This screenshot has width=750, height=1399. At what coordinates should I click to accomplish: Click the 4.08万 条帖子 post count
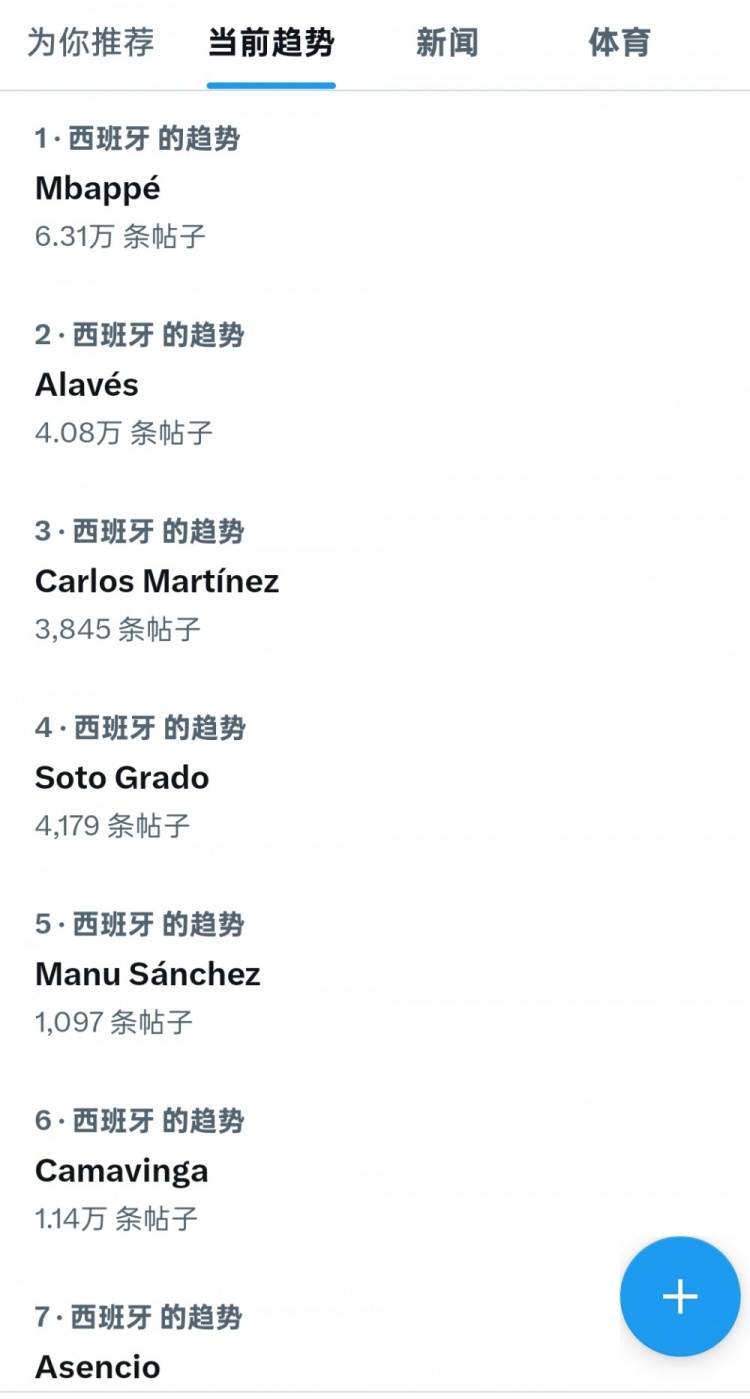[124, 433]
